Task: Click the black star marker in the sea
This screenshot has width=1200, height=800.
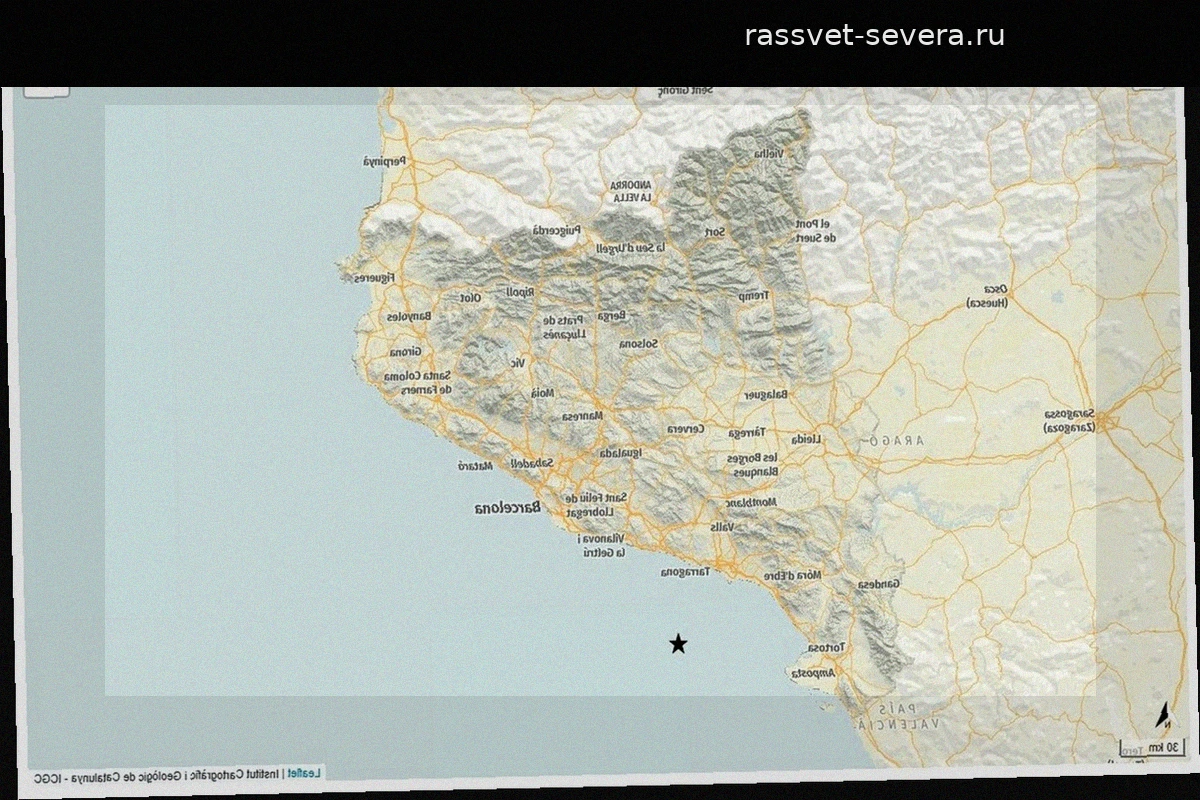Action: point(678,644)
